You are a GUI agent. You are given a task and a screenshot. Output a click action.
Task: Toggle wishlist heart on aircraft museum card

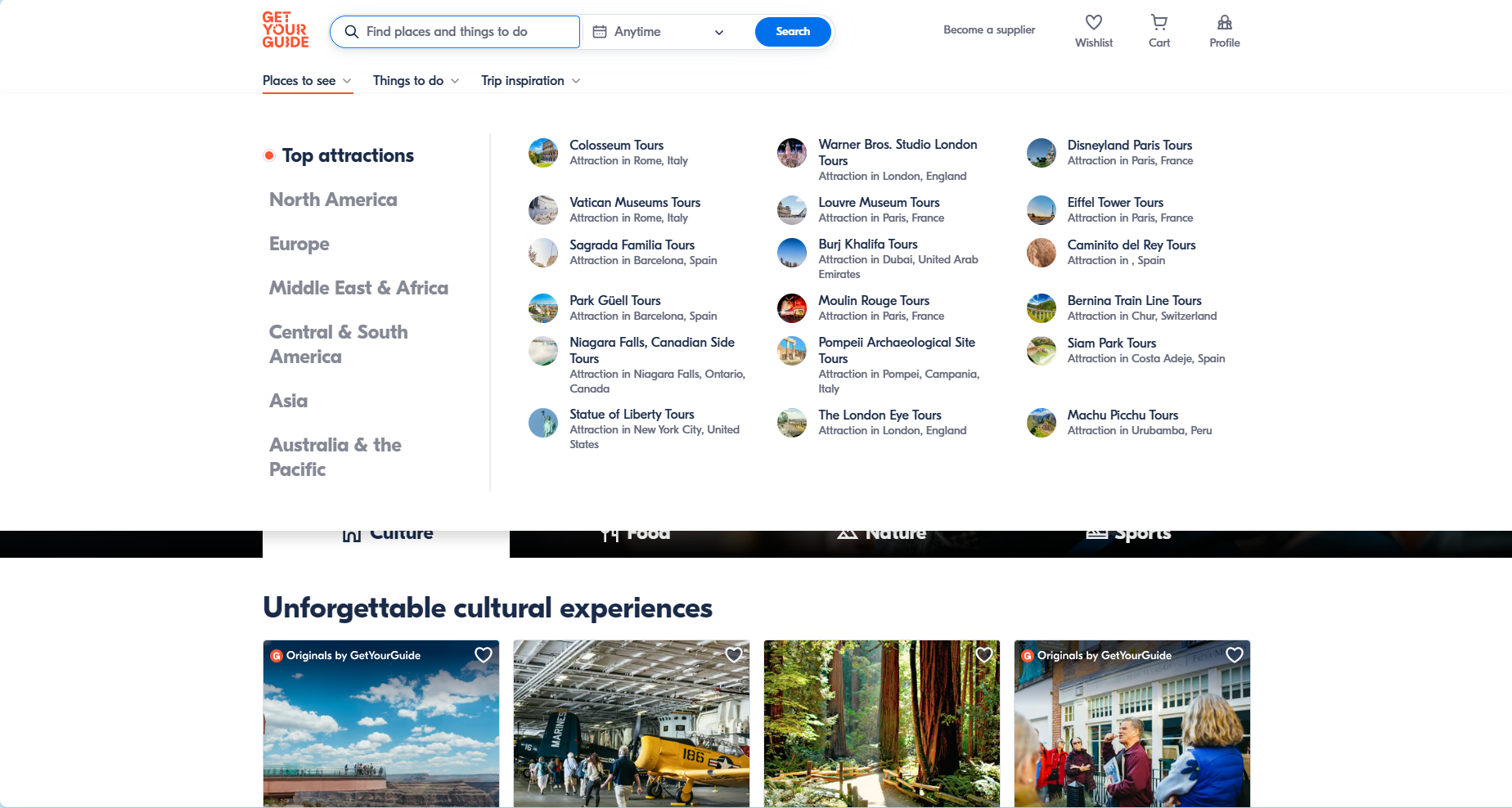(x=734, y=655)
